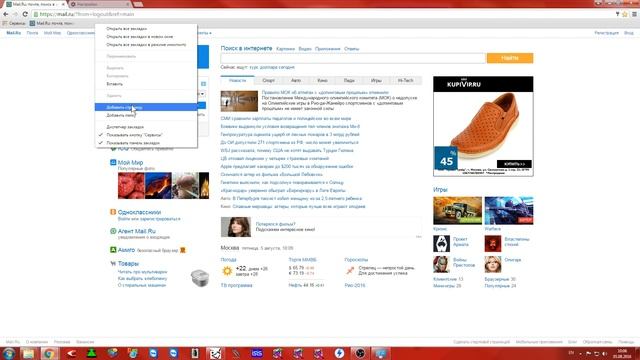Screen dimensions: 640x360
Task: Click the orange Найти search button
Action: (510, 58)
